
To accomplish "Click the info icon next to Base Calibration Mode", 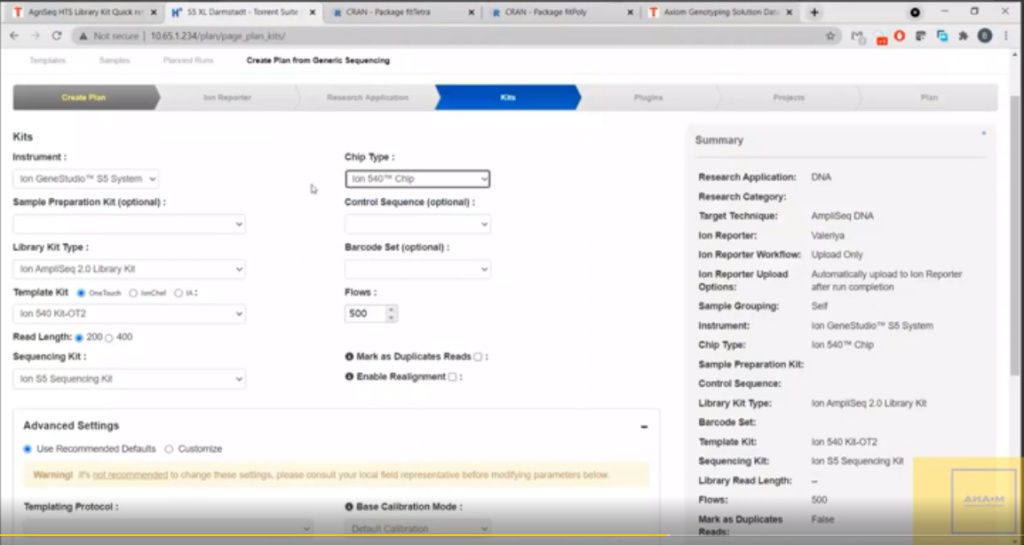I will [x=348, y=507].
